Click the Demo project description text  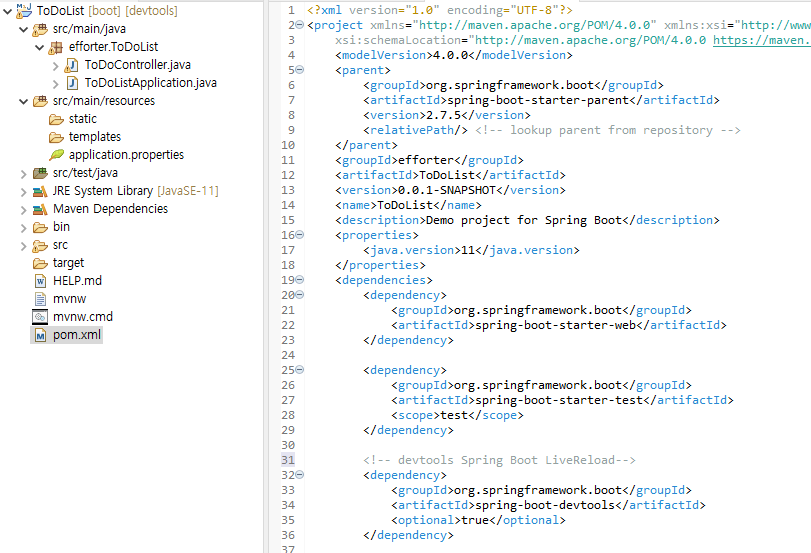click(x=524, y=220)
